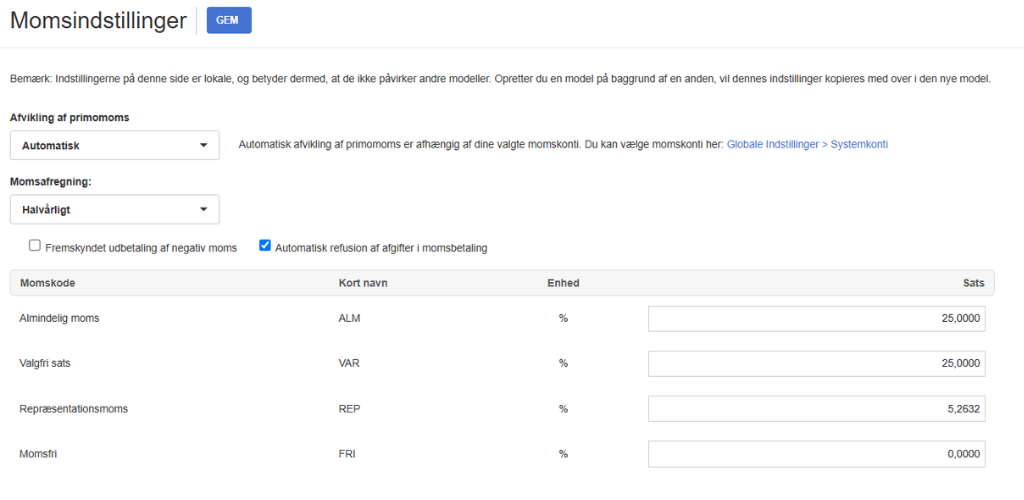
Task: Click the arrow on the Halvårligt dropdown
Action: [x=203, y=210]
